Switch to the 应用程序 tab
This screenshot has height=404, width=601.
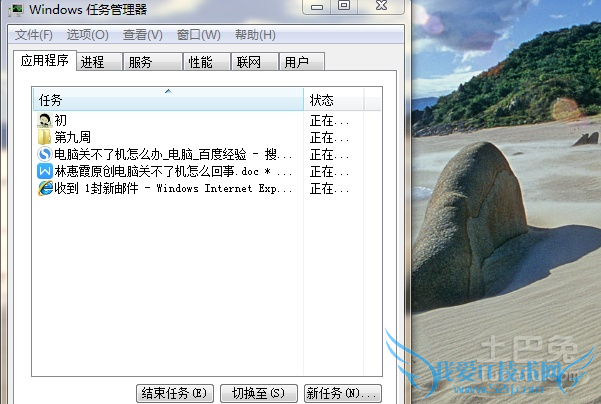point(45,61)
